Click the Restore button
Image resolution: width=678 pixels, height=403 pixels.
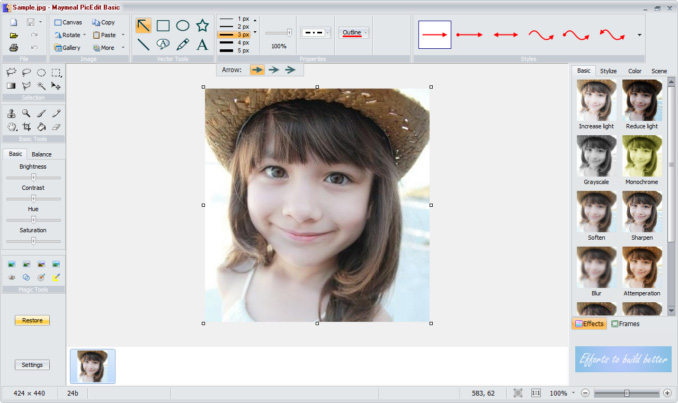pyautogui.click(x=32, y=320)
